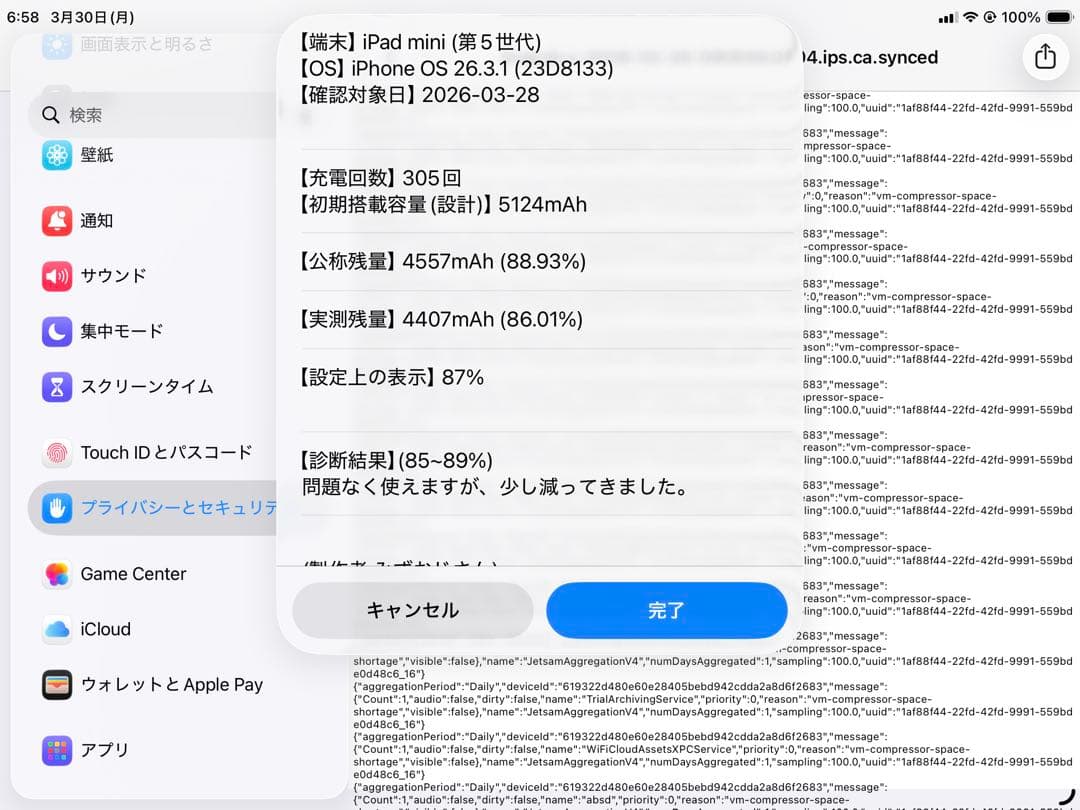The image size is (1080, 810).
Task: Open the 壁紙 flower icon
Action: coord(56,155)
